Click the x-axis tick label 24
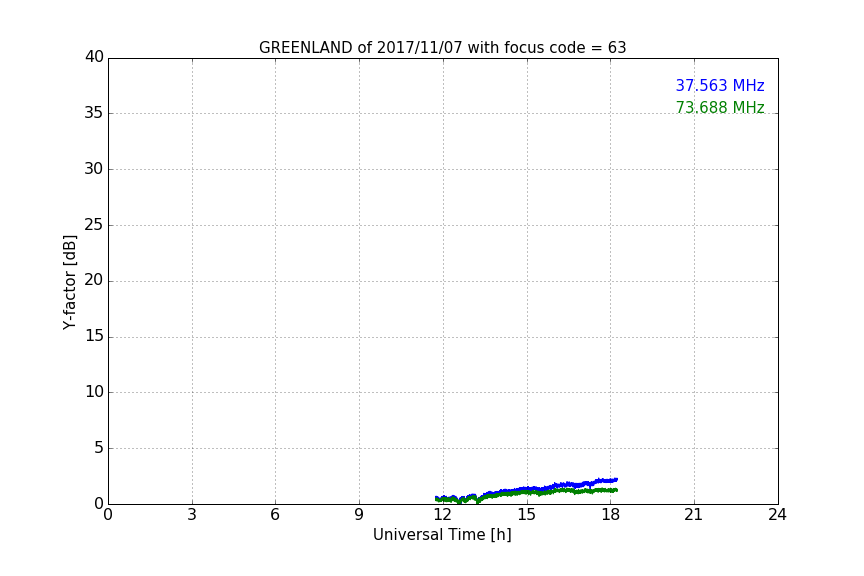This screenshot has height=576, width=864. (777, 515)
